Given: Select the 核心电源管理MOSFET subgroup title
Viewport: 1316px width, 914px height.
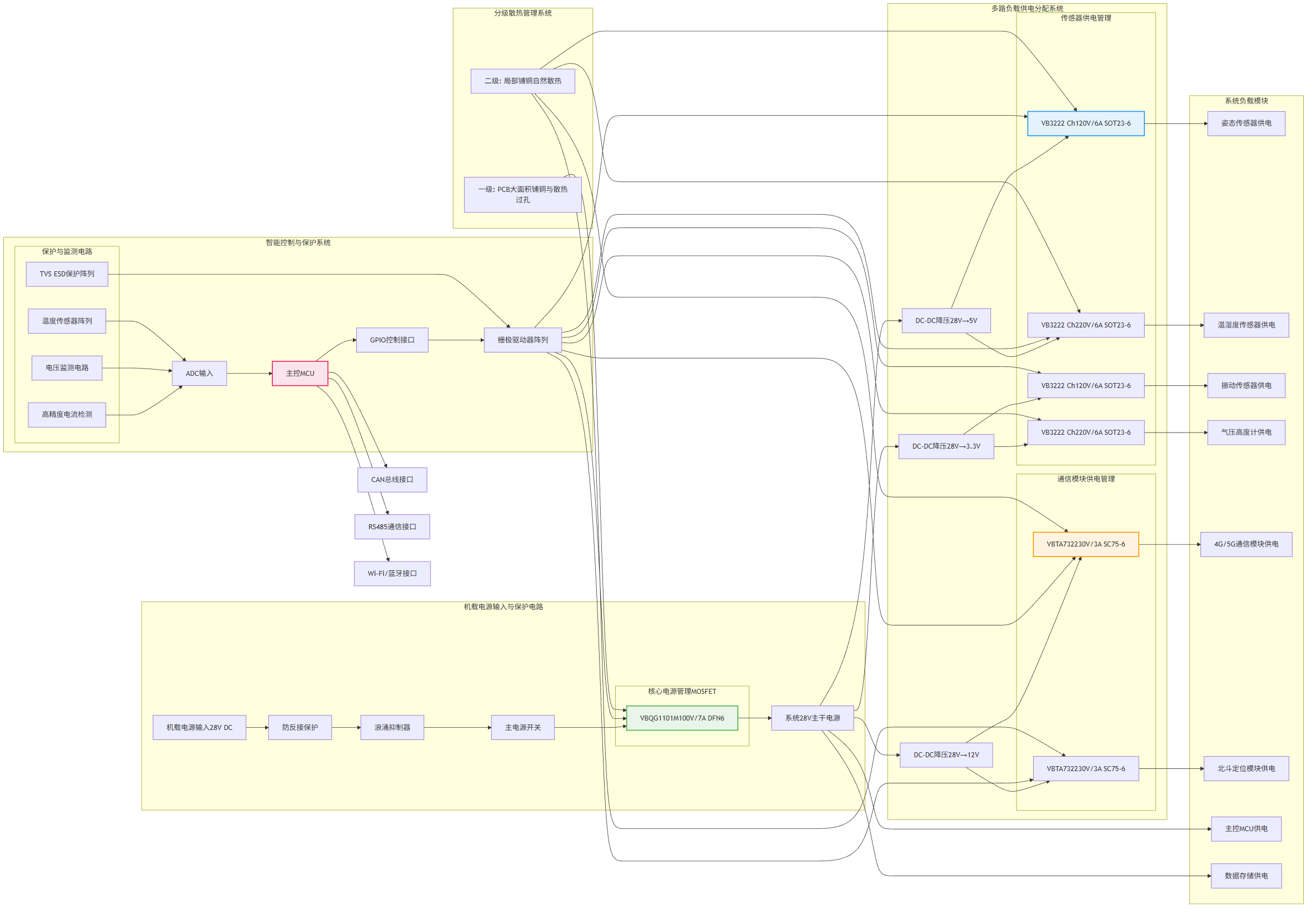Looking at the screenshot, I should click(682, 692).
